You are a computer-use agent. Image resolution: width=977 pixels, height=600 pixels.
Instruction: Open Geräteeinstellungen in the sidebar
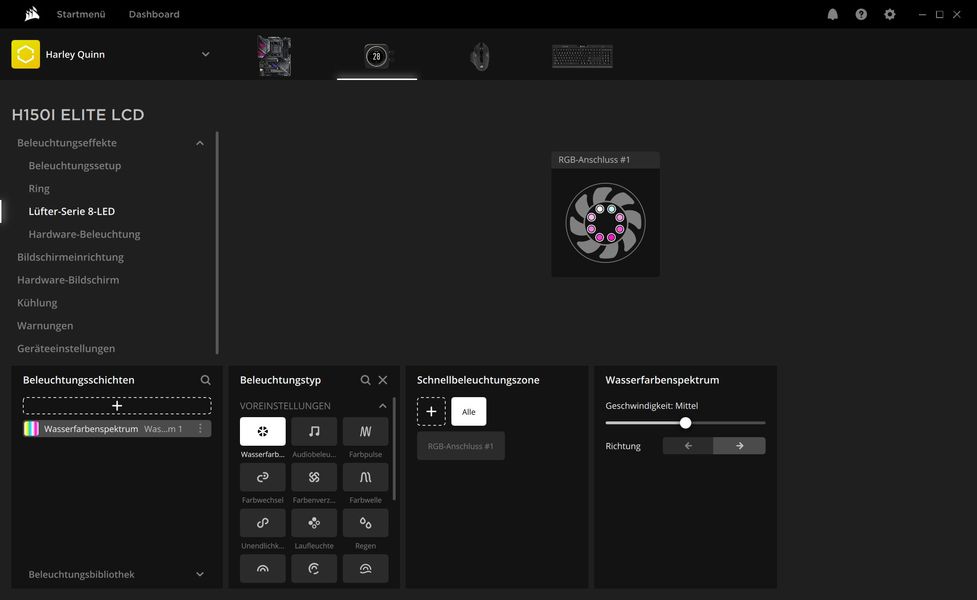66,348
